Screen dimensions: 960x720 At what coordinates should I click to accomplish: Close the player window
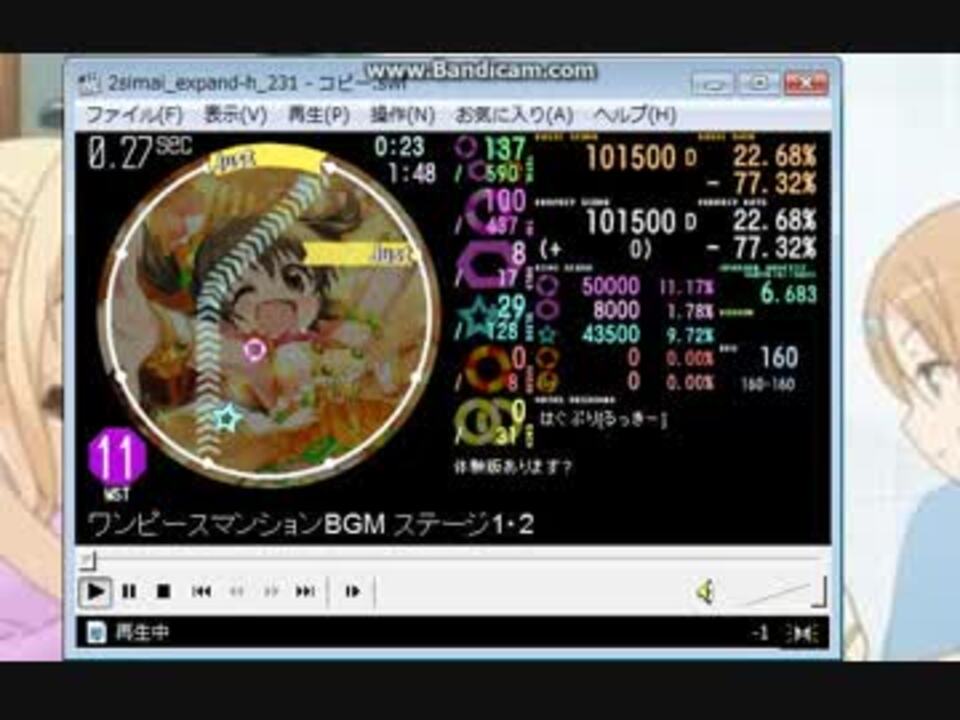coord(806,83)
